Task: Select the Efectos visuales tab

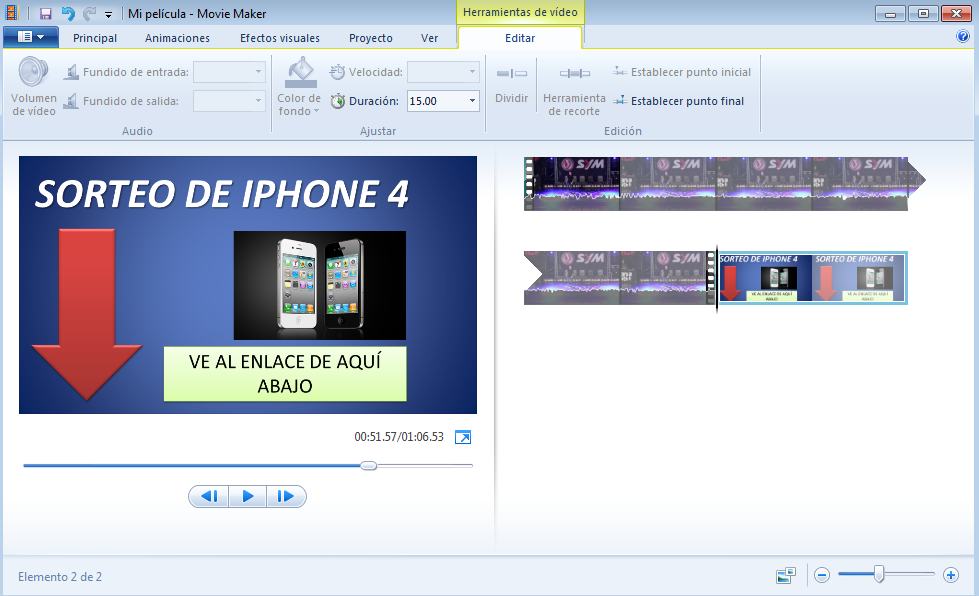Action: point(280,38)
